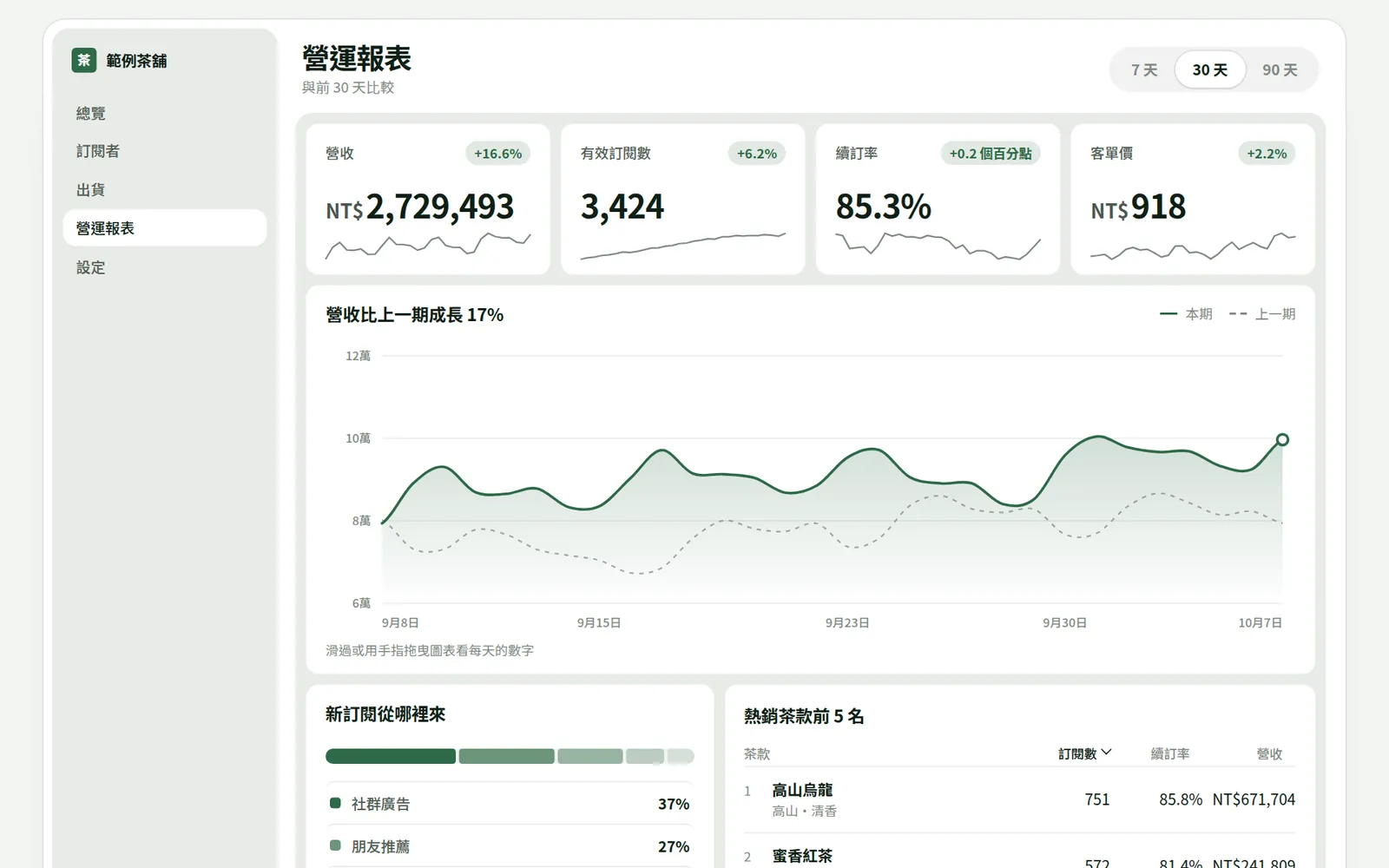Select the 30 天 range option

click(x=1210, y=69)
